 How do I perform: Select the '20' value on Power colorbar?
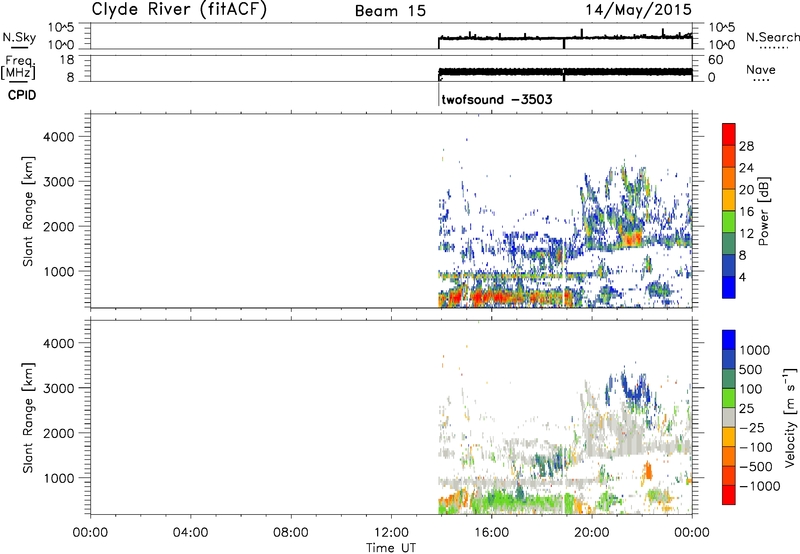746,190
